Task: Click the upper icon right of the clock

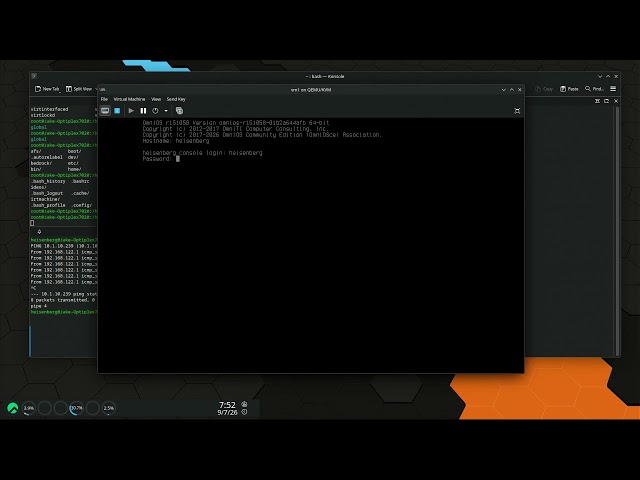Action: click(244, 404)
